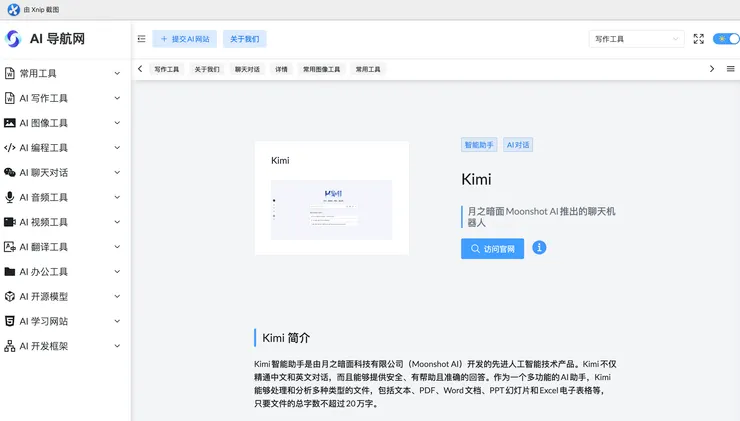
Task: Collapse sidebar with the hamburger icon
Action: [x=142, y=39]
